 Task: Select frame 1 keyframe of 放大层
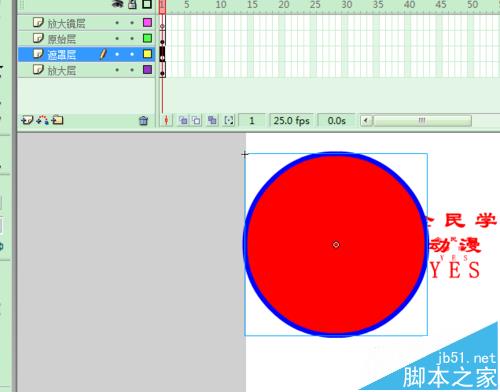[x=162, y=70]
